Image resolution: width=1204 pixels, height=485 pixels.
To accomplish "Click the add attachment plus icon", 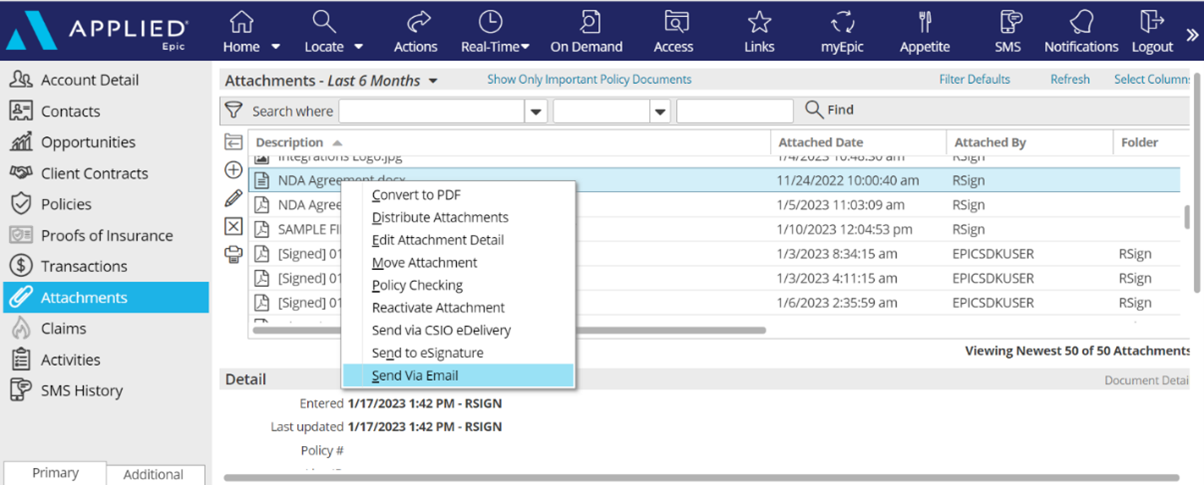I will pyautogui.click(x=233, y=170).
